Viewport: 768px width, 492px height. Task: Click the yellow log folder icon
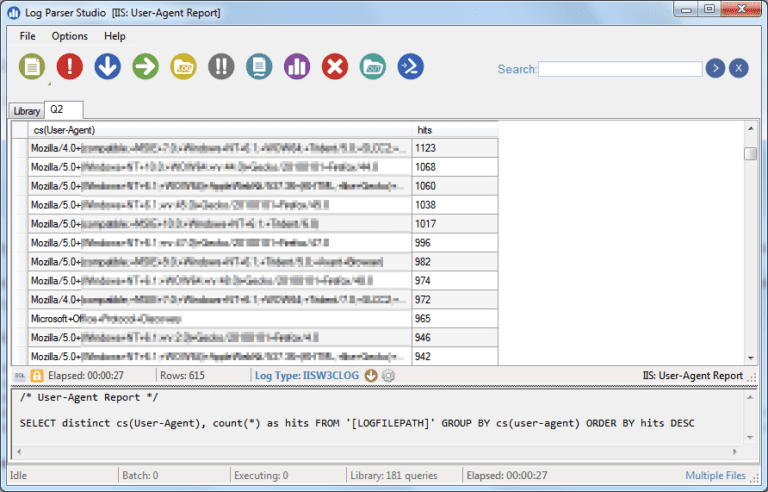coord(184,67)
